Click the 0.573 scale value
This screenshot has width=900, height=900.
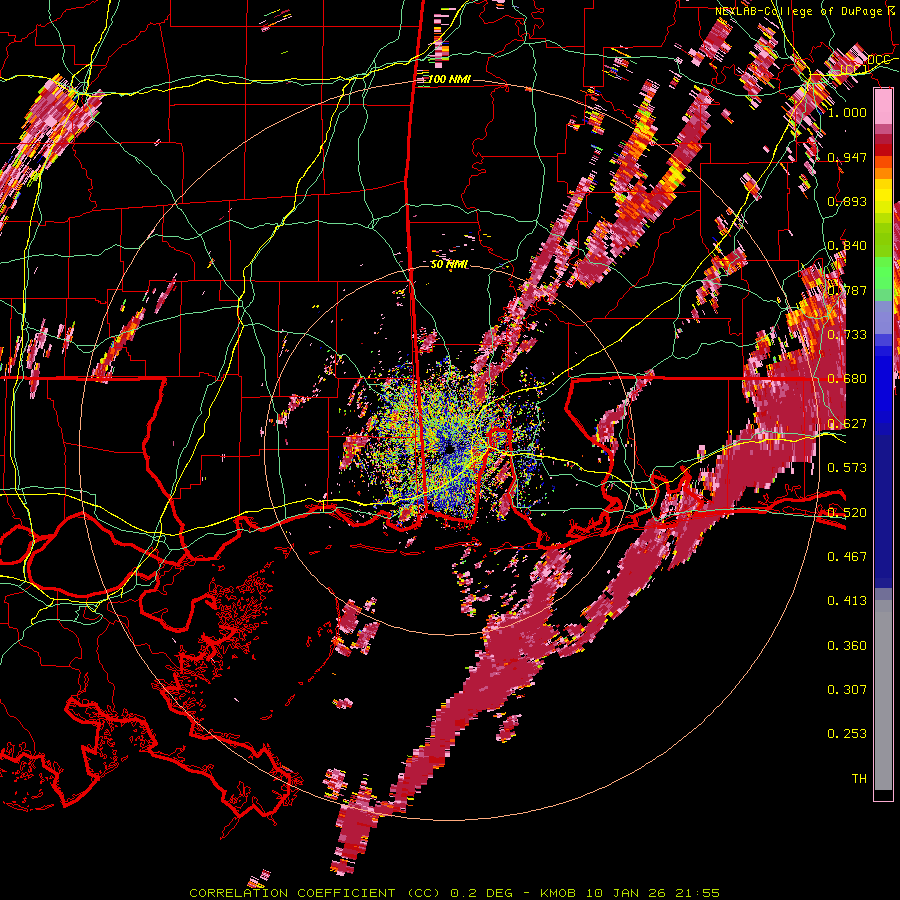pyautogui.click(x=847, y=468)
